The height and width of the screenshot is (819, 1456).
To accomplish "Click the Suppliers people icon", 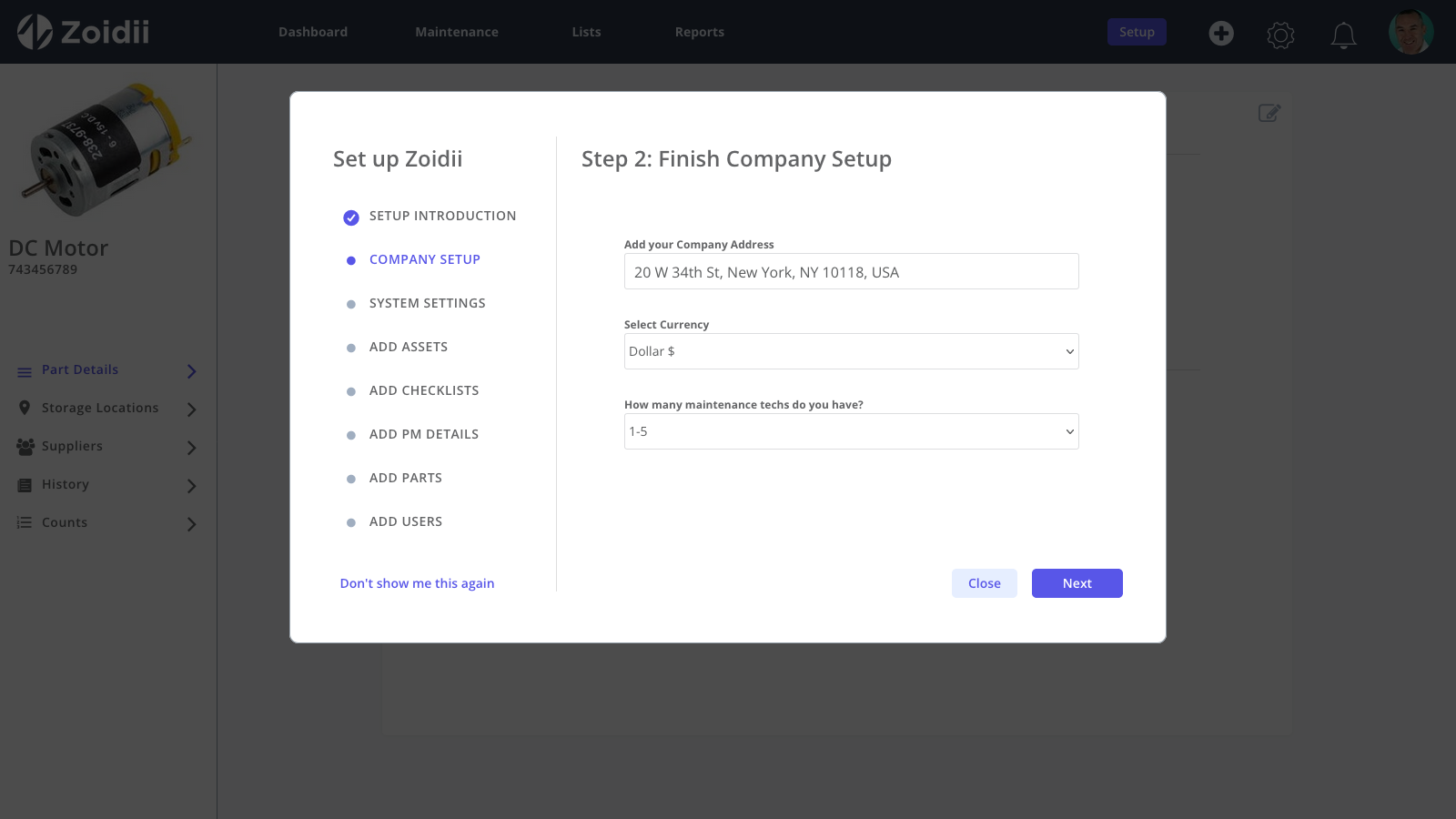I will [x=25, y=447].
